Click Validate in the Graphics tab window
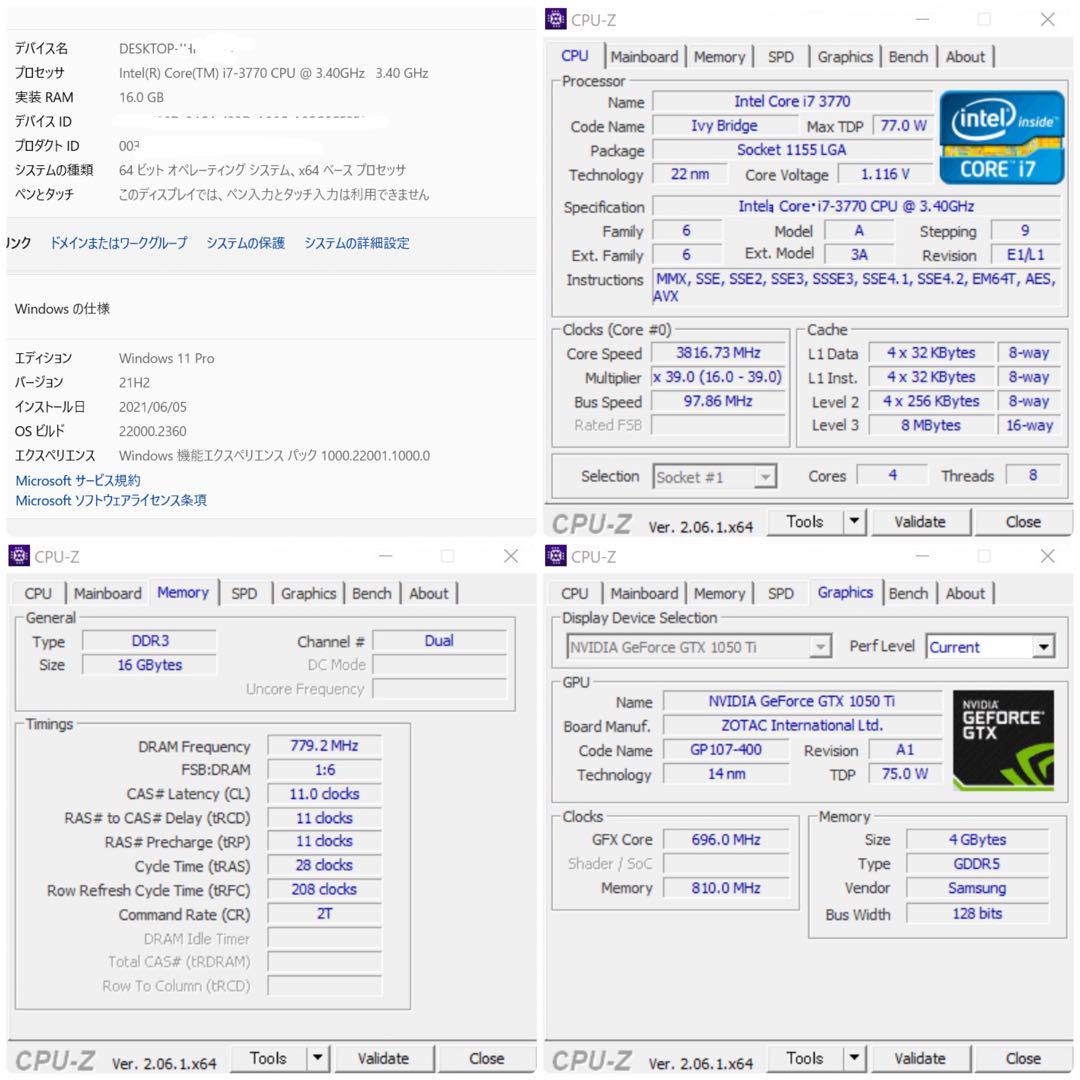This screenshot has width=1080, height=1080. [x=920, y=1058]
